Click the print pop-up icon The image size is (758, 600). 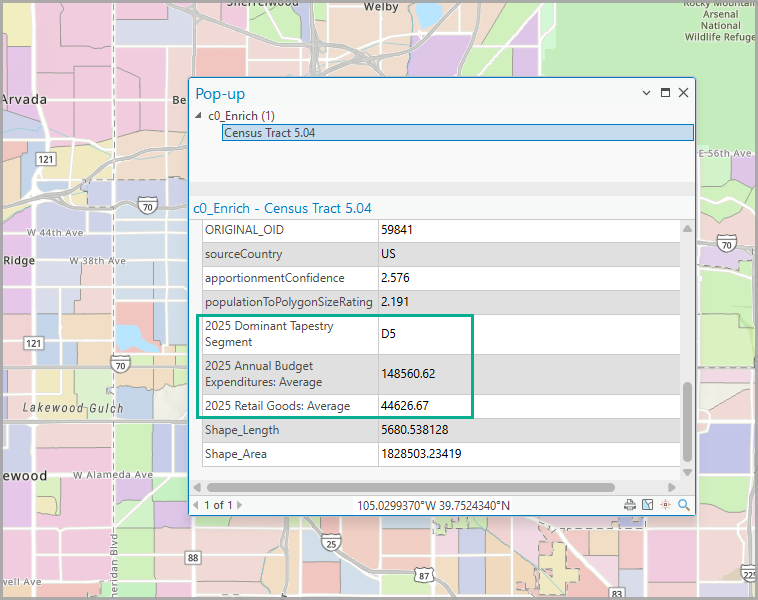630,505
